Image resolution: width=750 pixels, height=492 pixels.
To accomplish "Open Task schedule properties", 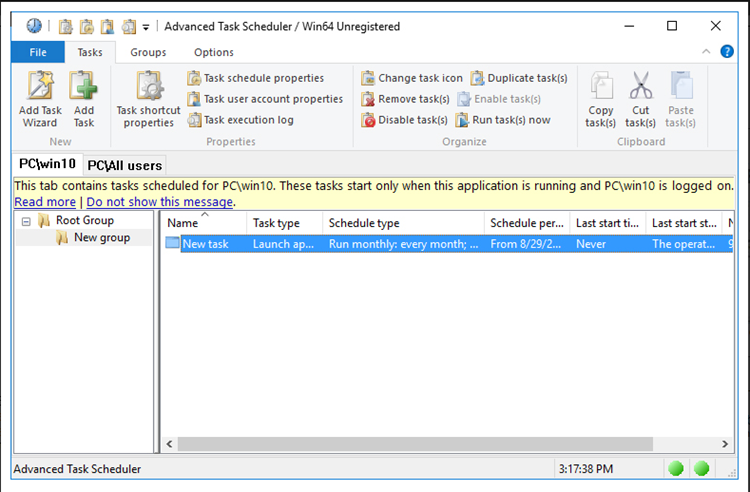I will pos(255,78).
